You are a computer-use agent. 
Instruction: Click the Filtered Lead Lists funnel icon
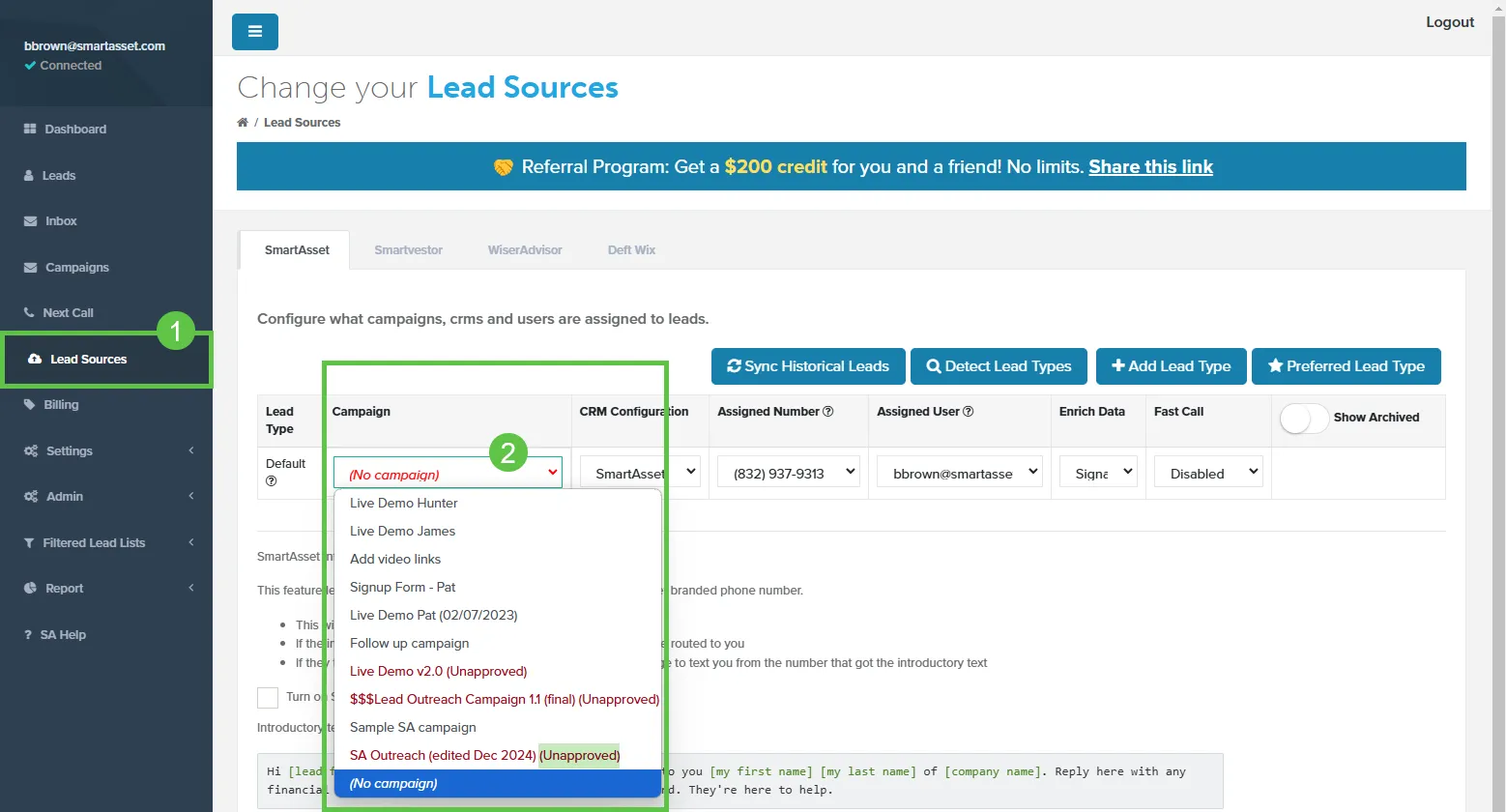point(29,543)
